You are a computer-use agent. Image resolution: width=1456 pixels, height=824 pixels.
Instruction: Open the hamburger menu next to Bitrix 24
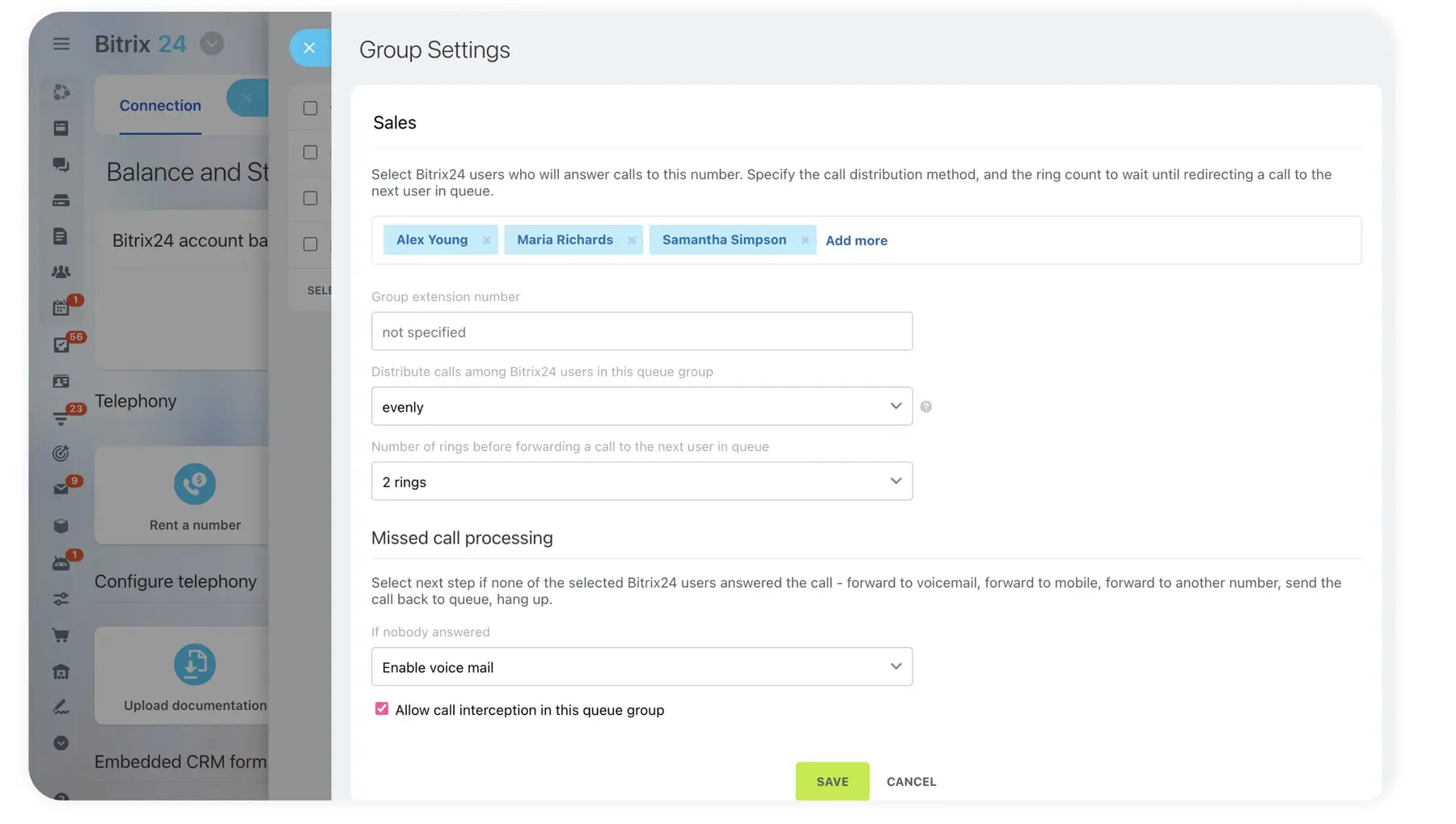pyautogui.click(x=61, y=44)
